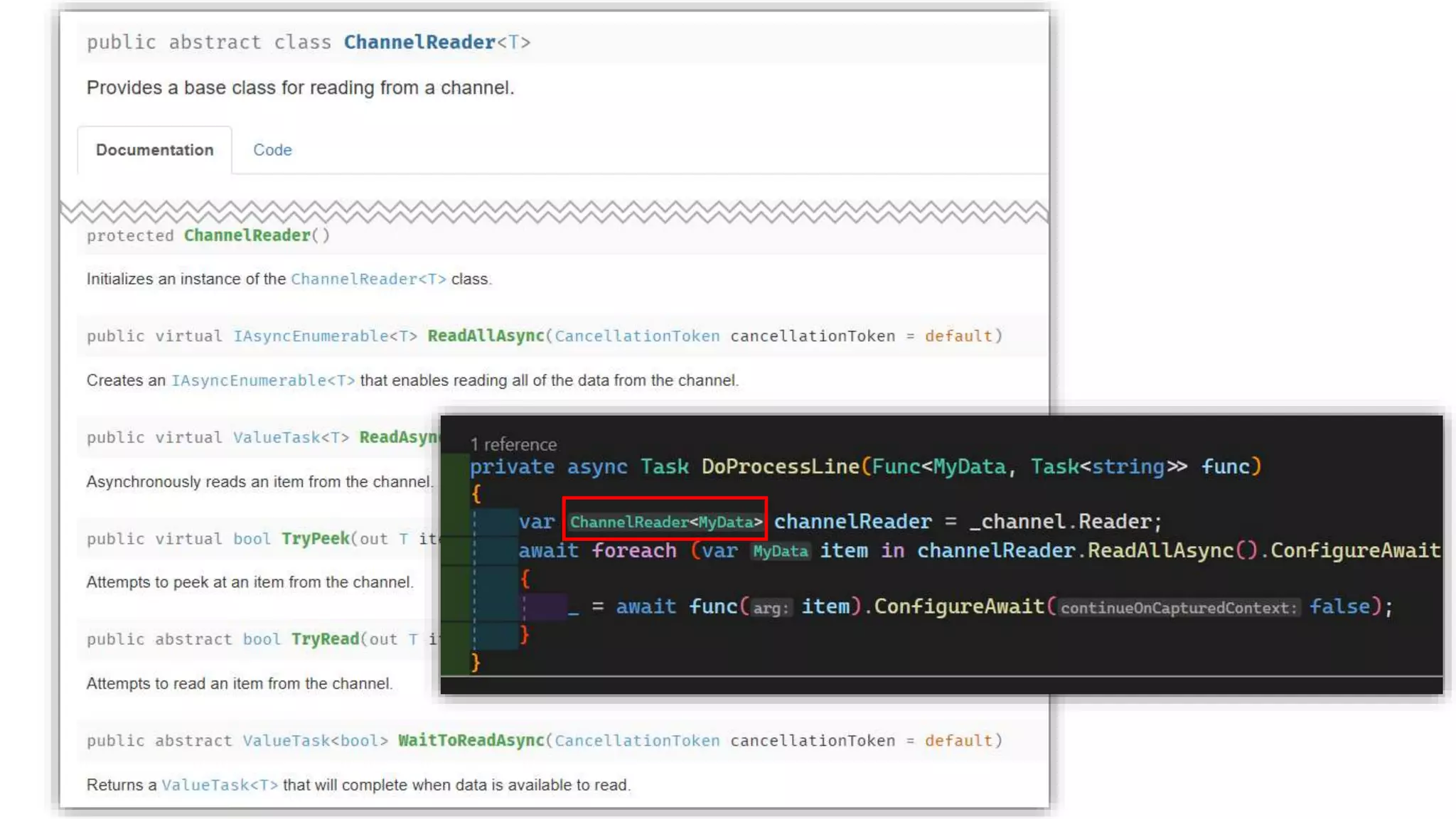The image size is (1456, 819).
Task: Click CancellationToken in ReadAllAsync signature
Action: tap(636, 336)
